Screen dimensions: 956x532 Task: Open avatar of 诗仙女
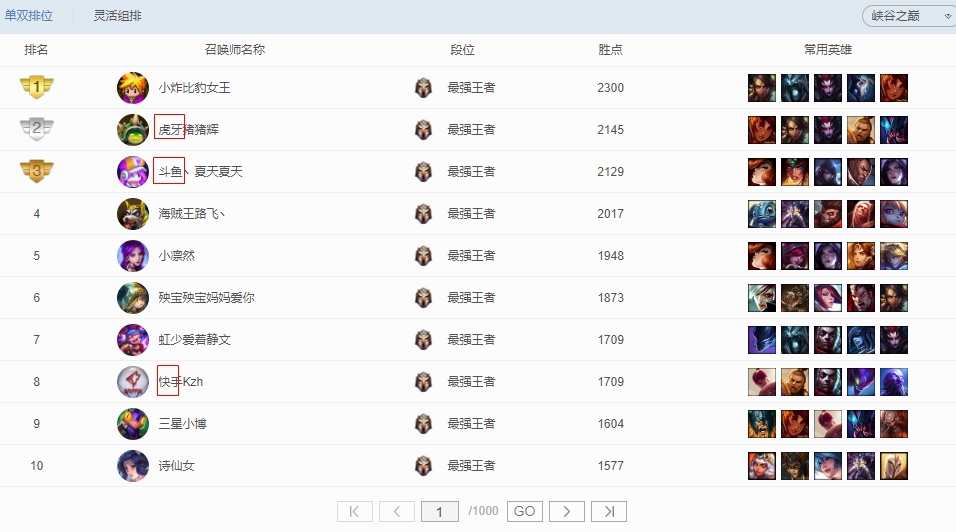coord(133,466)
